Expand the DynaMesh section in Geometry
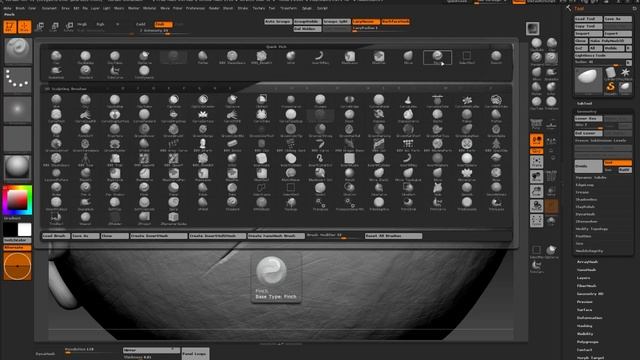This screenshot has width=640, height=360. point(585,214)
